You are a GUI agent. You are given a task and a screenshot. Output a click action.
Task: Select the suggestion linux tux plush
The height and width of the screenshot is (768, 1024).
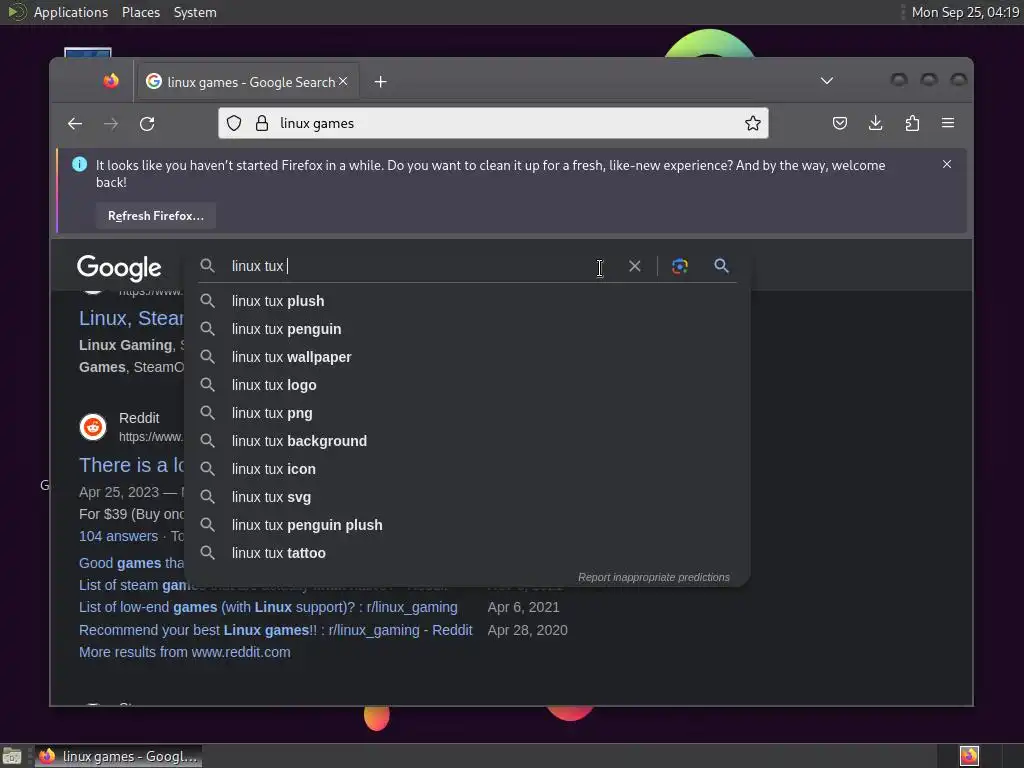pos(467,301)
